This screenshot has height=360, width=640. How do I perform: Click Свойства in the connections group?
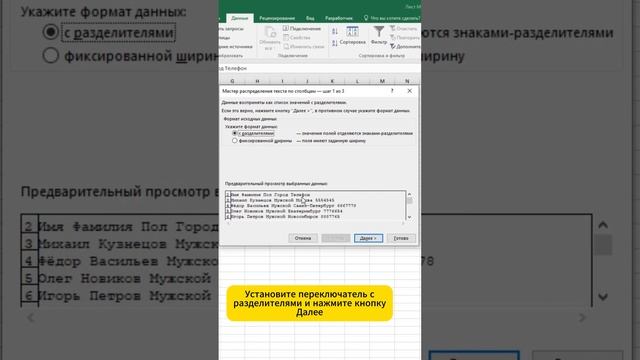click(297, 38)
